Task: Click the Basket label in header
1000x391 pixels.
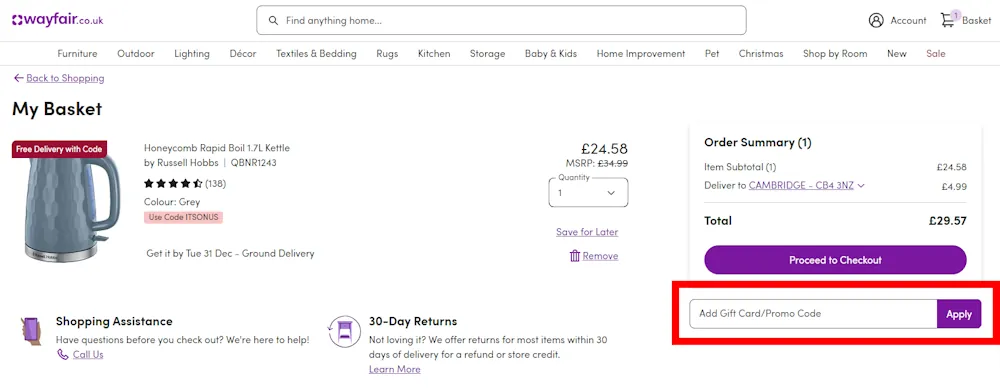Action: click(x=977, y=20)
